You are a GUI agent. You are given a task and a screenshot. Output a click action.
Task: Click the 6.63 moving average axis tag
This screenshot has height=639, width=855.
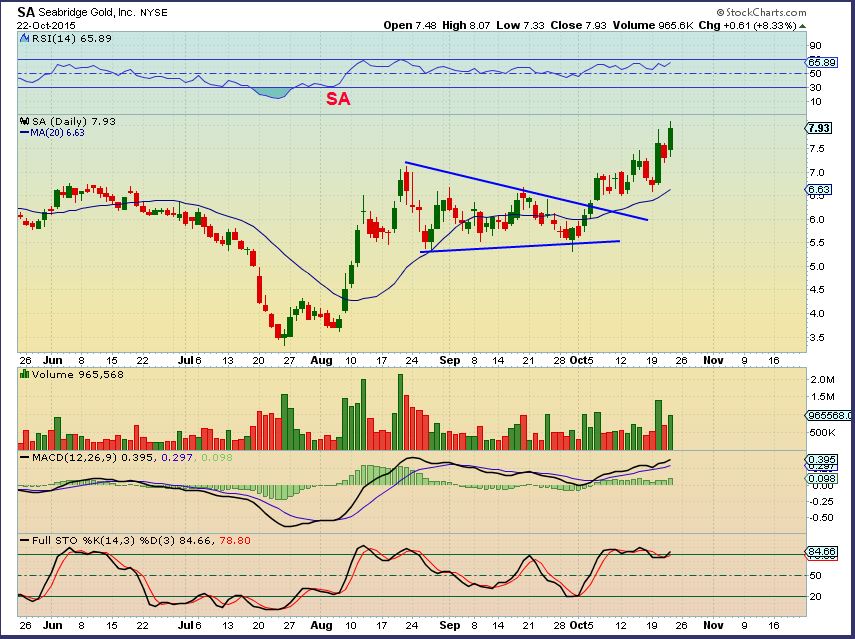tap(818, 190)
